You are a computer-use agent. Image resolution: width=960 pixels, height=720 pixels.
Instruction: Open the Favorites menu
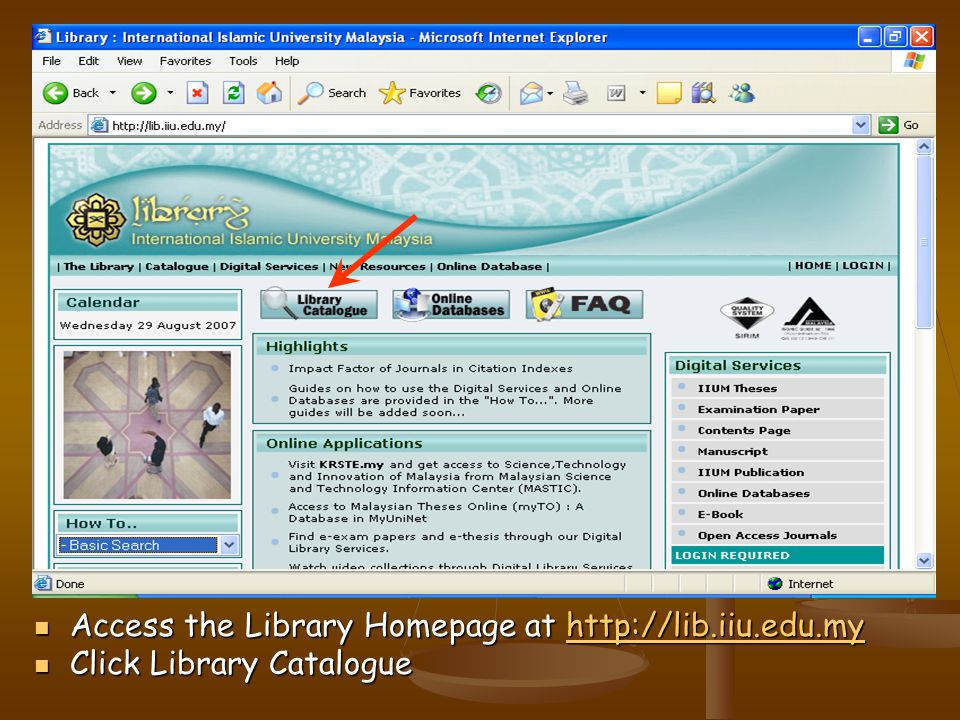click(x=185, y=61)
